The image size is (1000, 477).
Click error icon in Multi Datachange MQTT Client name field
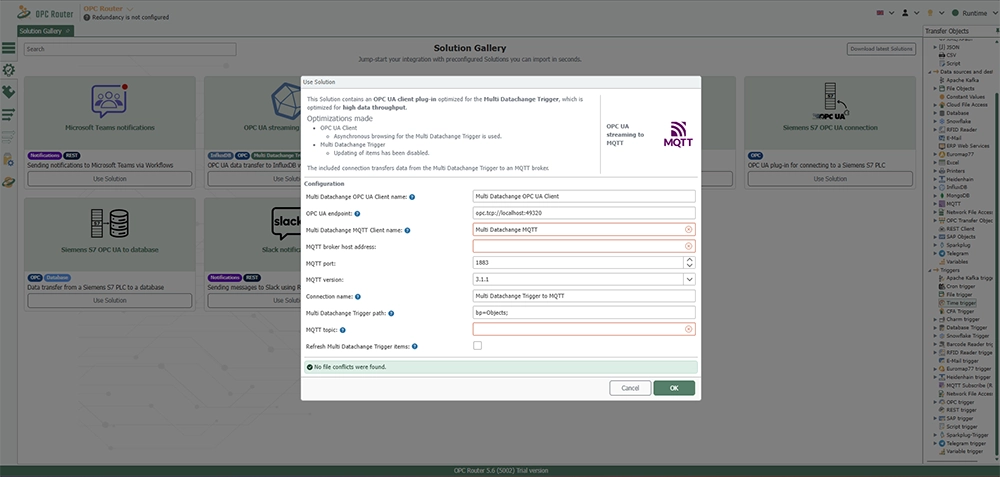688,230
